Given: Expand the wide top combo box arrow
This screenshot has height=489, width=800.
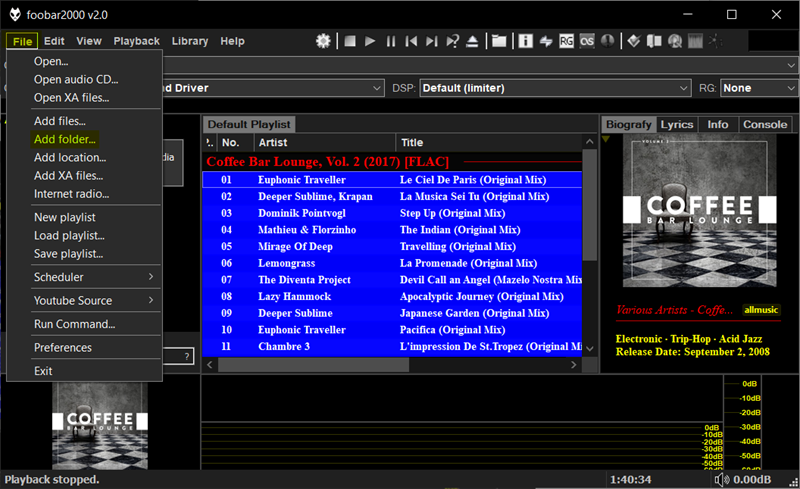Looking at the screenshot, I should 791,65.
